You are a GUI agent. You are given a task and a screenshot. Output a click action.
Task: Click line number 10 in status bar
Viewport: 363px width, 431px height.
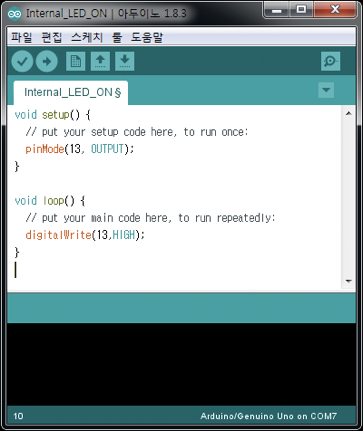18,416
